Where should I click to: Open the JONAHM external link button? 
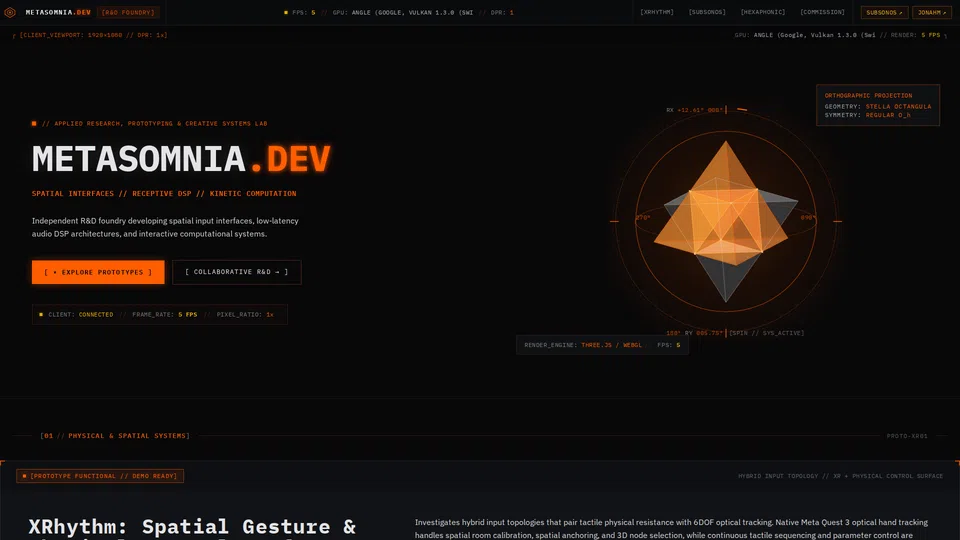932,12
